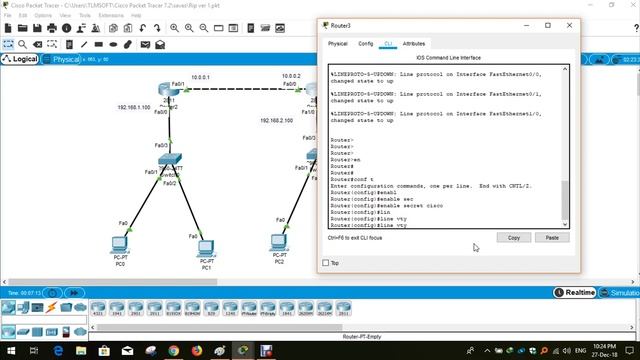Redo the last undone action
640x360 pixels.
pos(157,28)
